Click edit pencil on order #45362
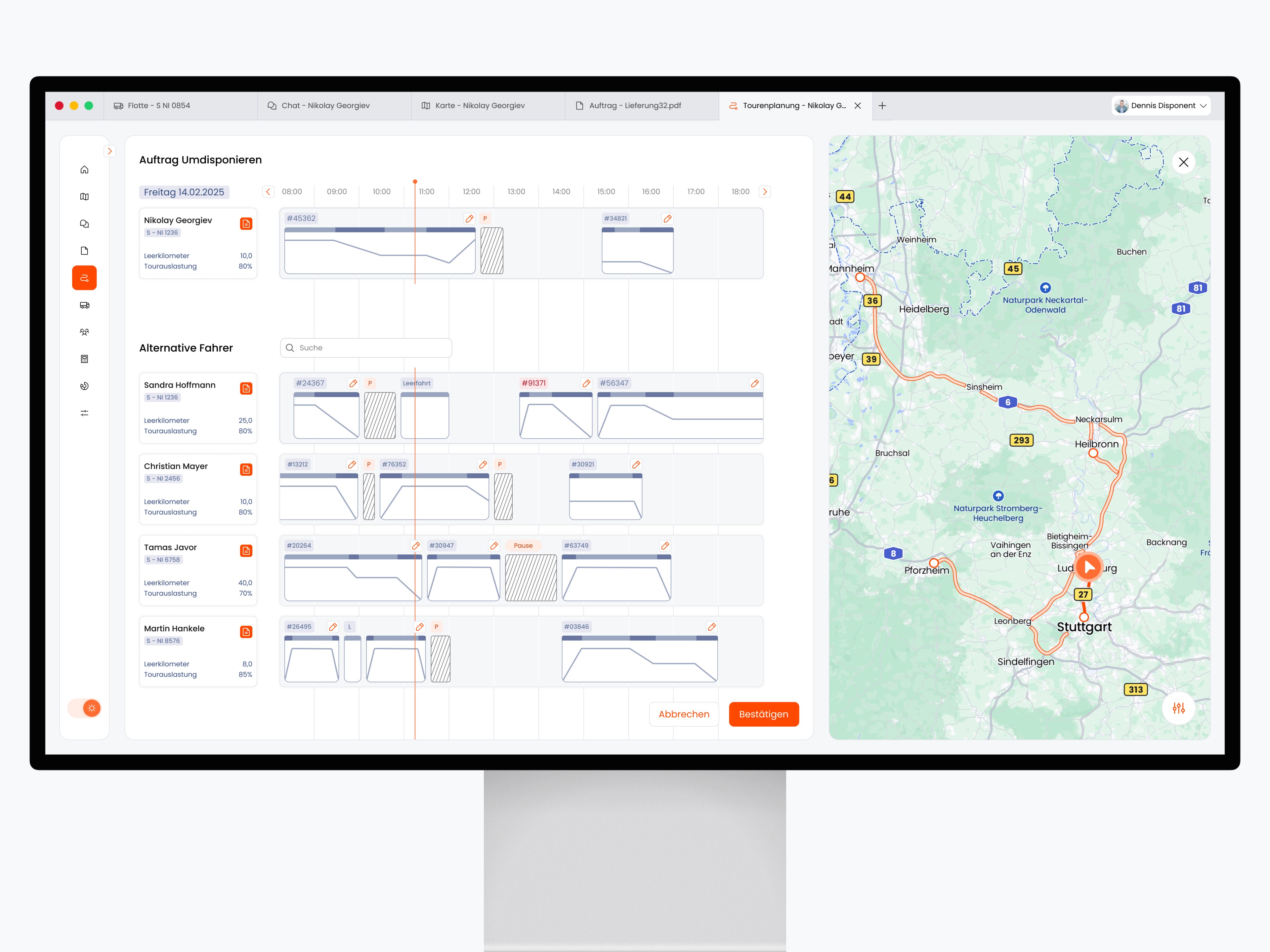This screenshot has height=952, width=1270. click(469, 218)
